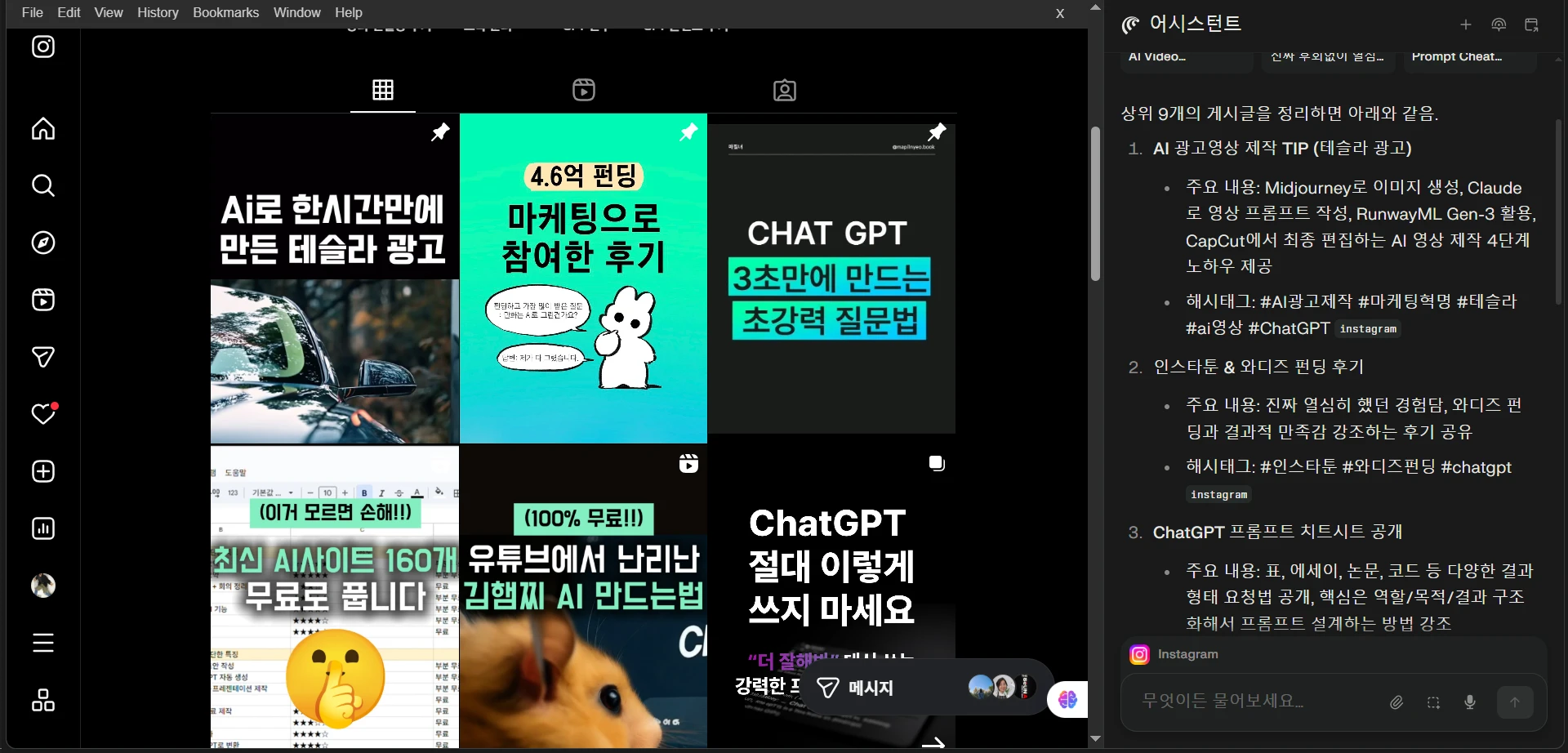Click the Search magnifier icon in sidebar
The image size is (1568, 753).
pyautogui.click(x=43, y=186)
